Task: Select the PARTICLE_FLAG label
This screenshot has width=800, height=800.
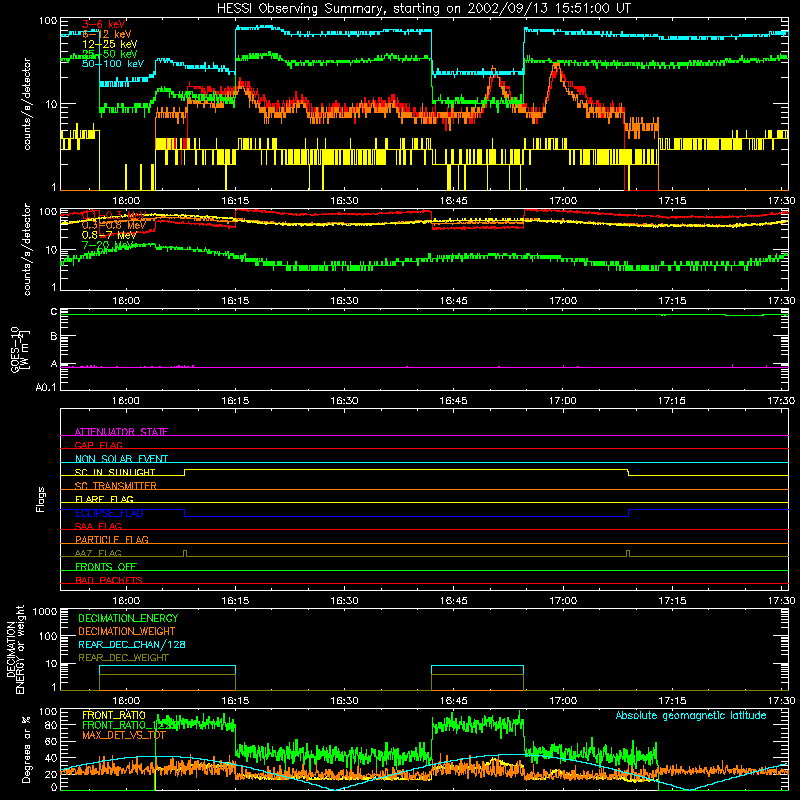Action: pos(112,539)
